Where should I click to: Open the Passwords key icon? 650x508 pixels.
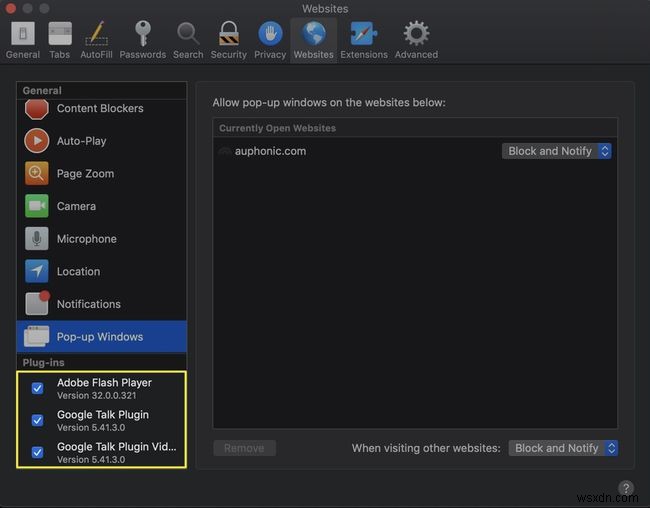click(x=143, y=33)
